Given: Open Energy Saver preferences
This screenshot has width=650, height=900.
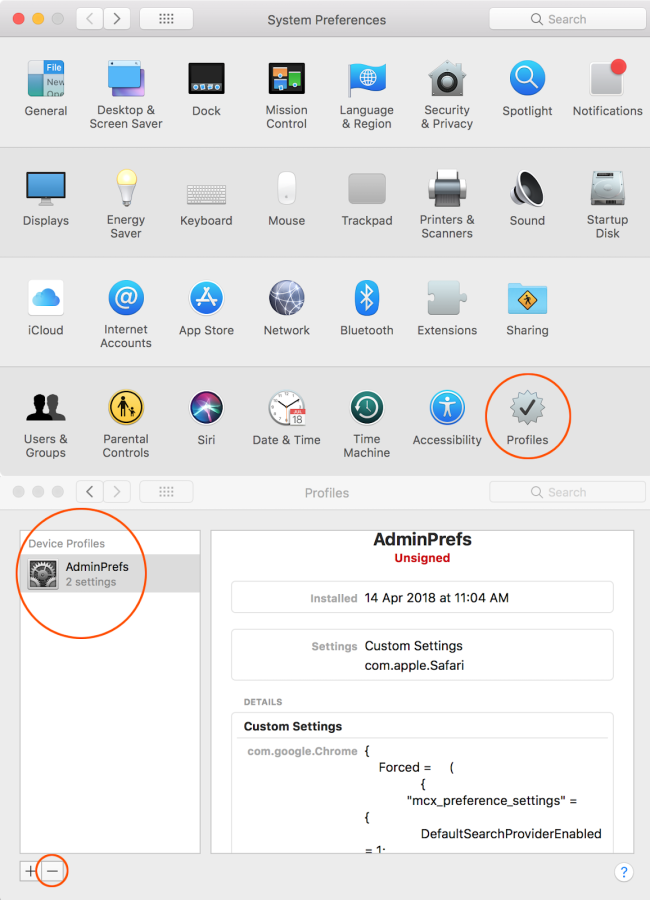Looking at the screenshot, I should pos(126,204).
